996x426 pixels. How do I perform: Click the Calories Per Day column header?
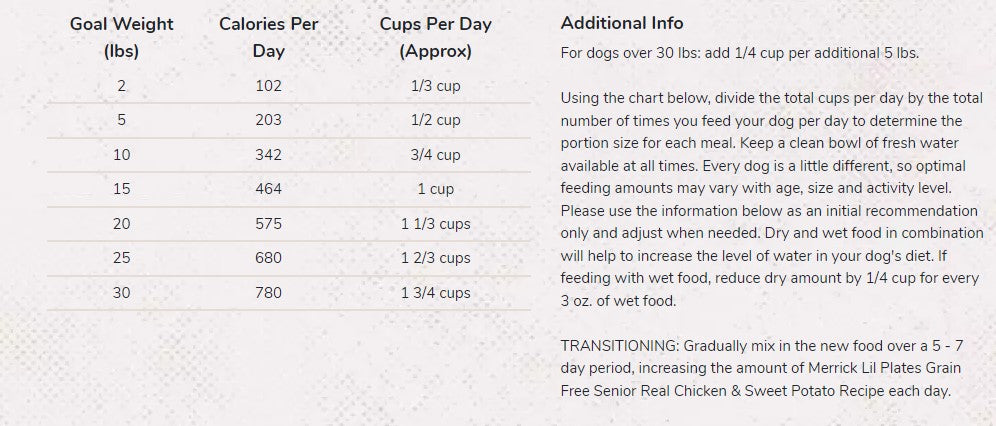[x=269, y=37]
